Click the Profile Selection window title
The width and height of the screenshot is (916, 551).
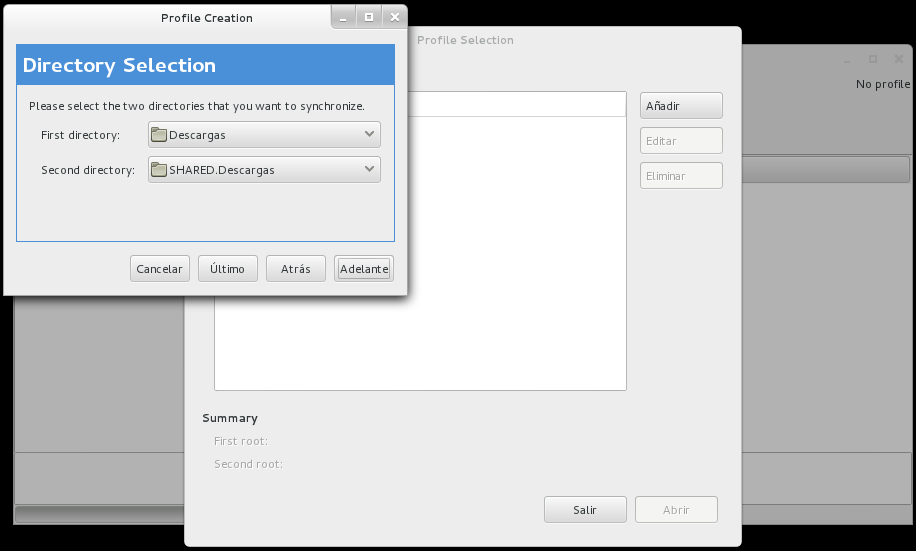point(465,40)
